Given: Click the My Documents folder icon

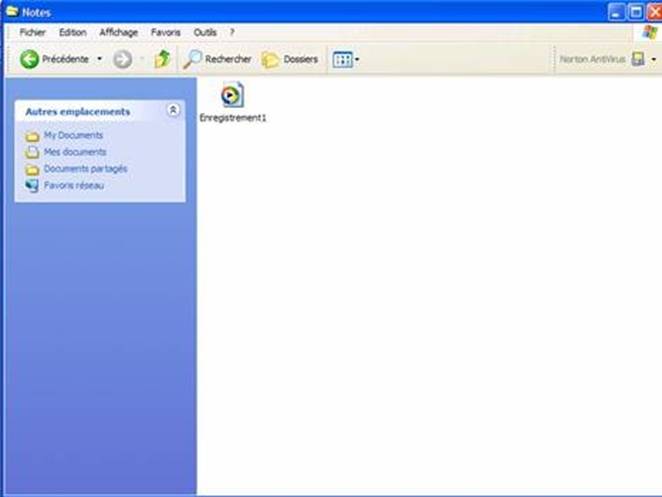Looking at the screenshot, I should pyautogui.click(x=32, y=136).
